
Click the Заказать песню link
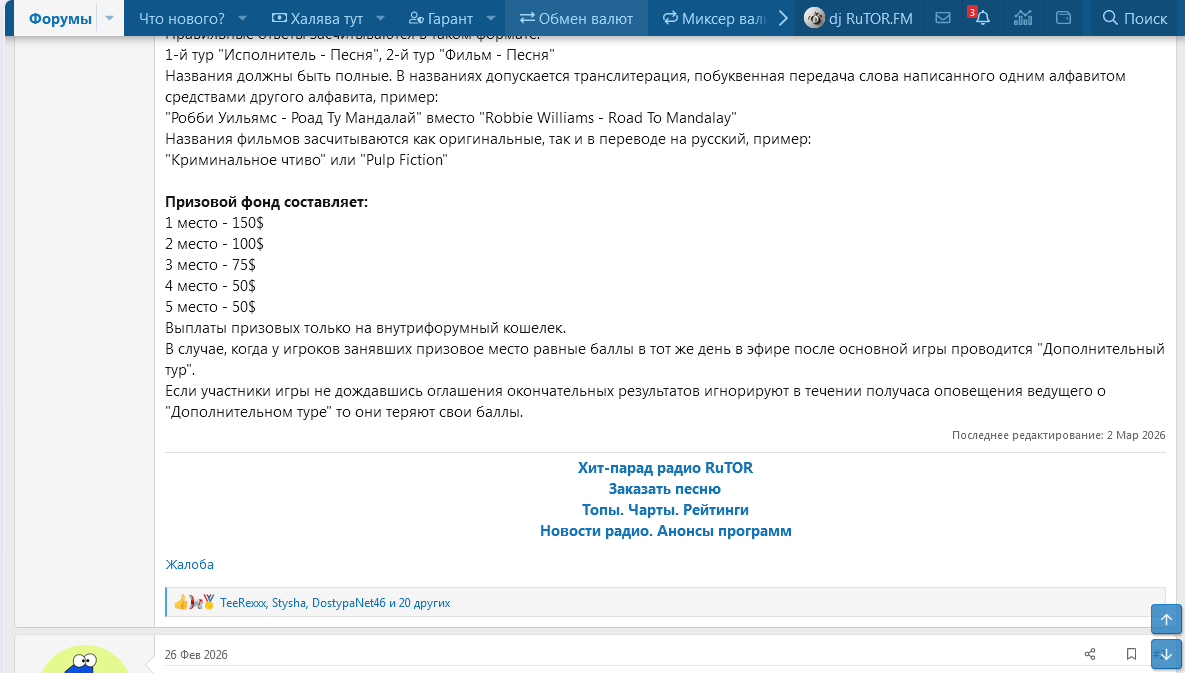click(665, 489)
